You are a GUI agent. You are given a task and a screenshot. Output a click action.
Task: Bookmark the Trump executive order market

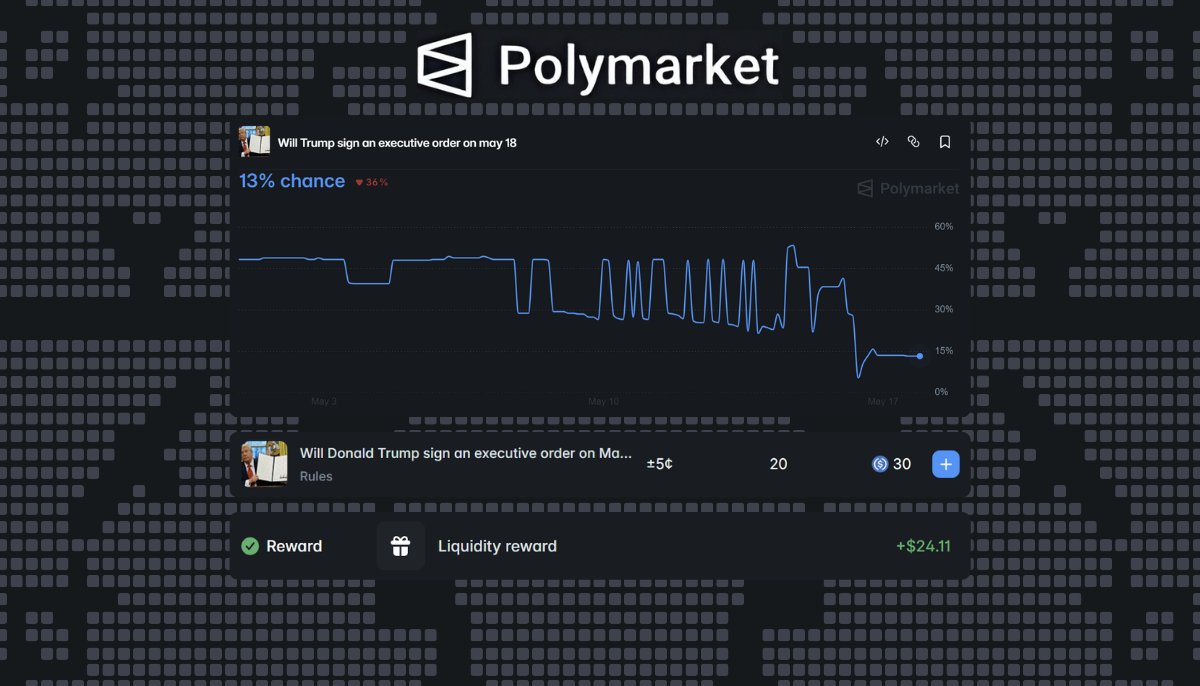coord(945,142)
